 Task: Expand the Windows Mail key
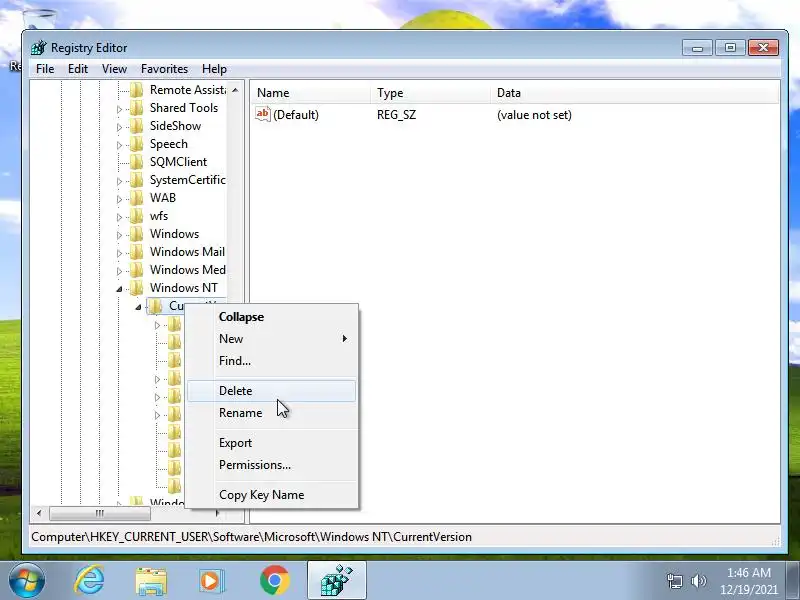tap(119, 253)
